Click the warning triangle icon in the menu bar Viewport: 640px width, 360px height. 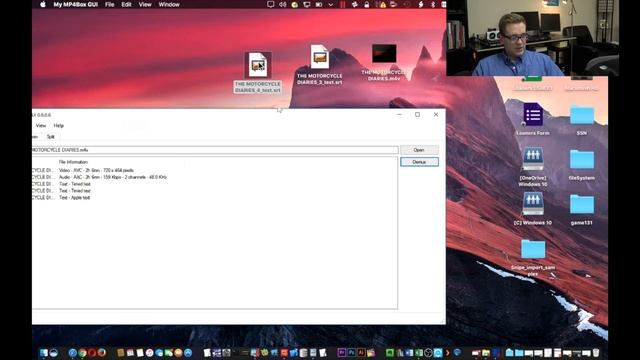click(382, 4)
